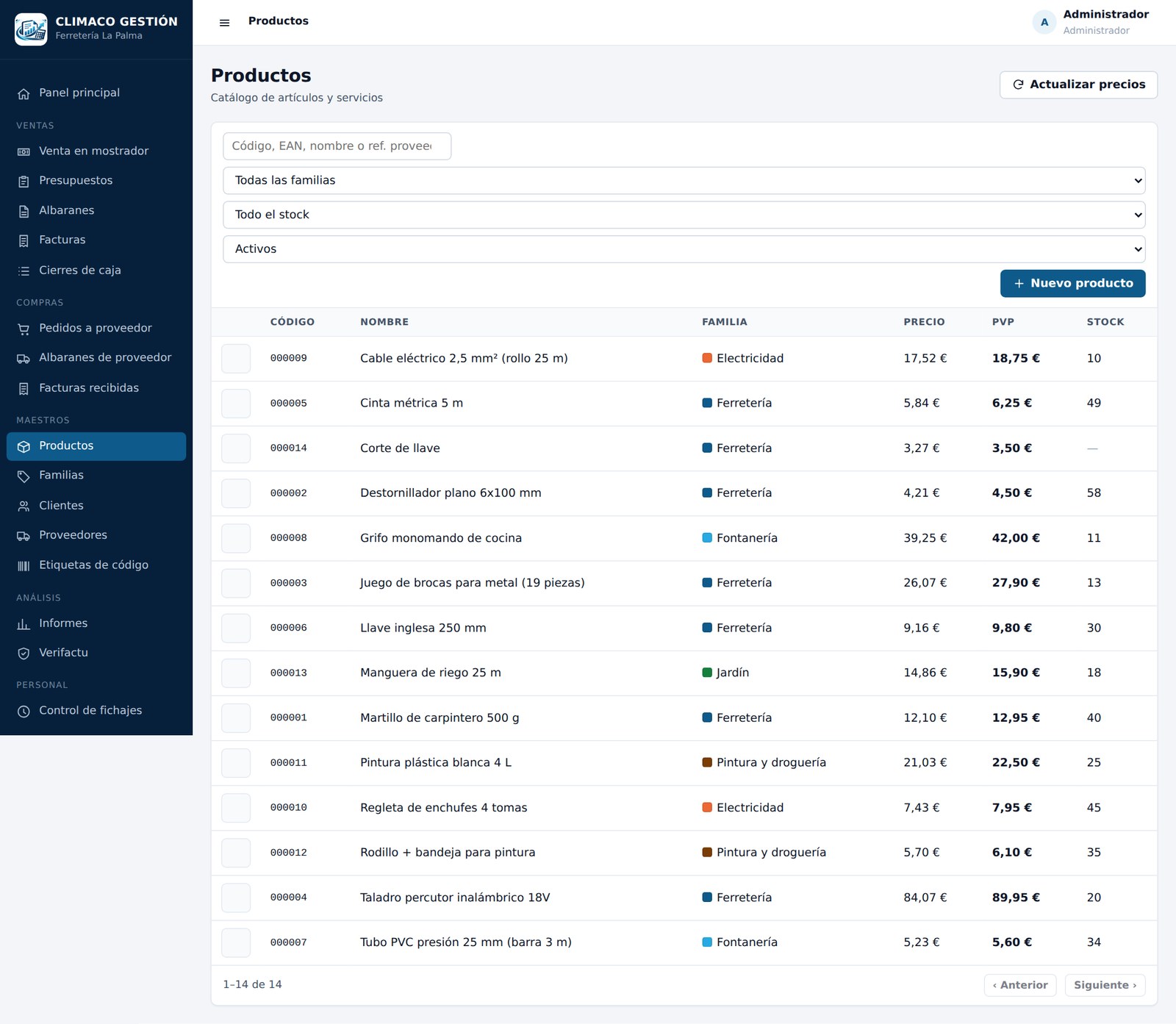The width and height of the screenshot is (1176, 1024).
Task: Open the Activos status dropdown
Action: 684,249
